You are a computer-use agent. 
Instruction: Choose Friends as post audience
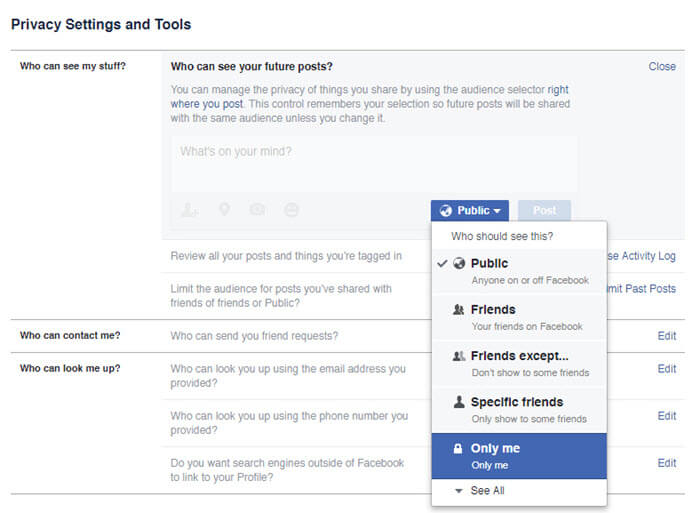518,317
